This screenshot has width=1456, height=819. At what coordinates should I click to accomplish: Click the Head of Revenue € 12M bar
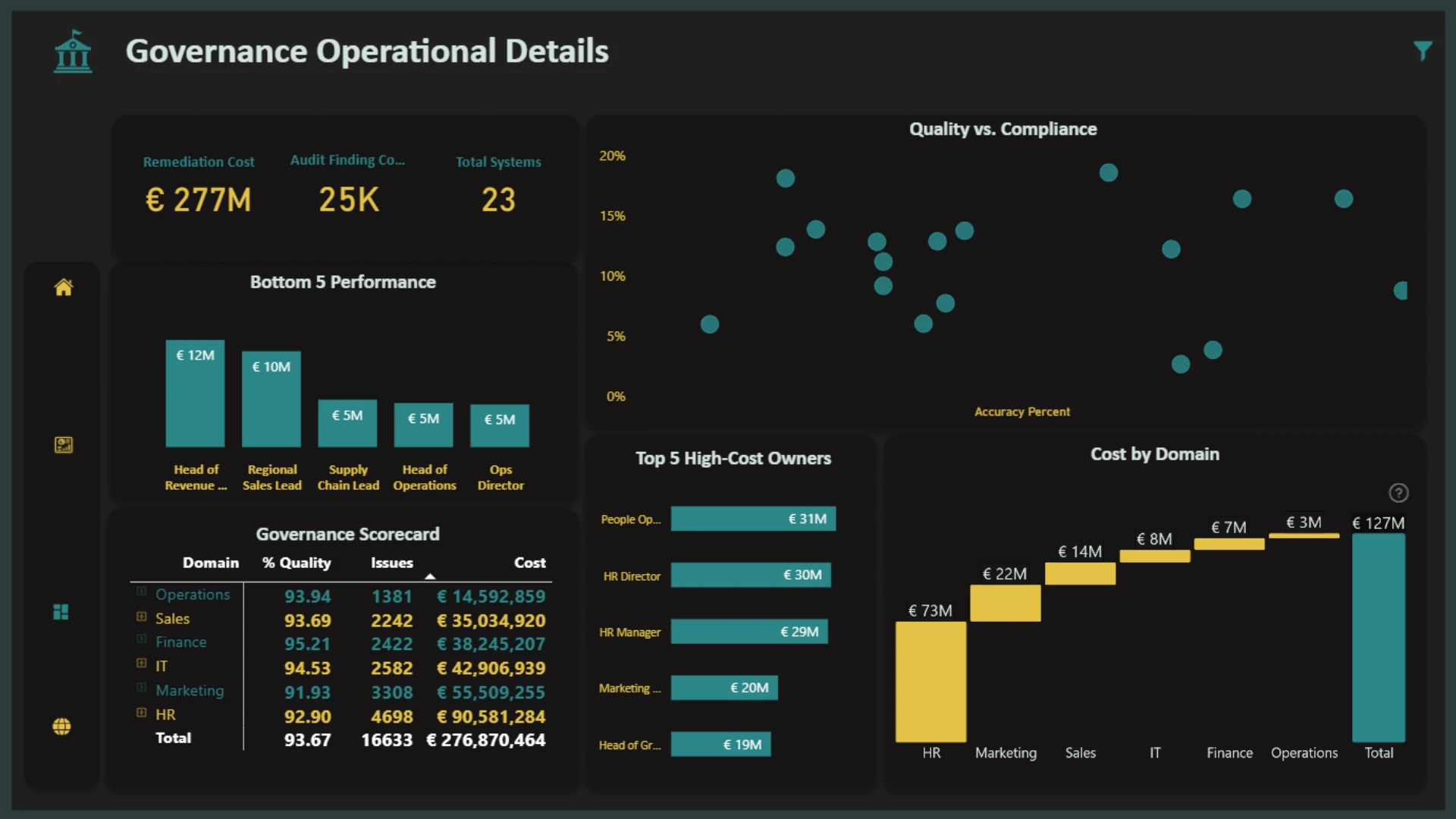point(195,394)
